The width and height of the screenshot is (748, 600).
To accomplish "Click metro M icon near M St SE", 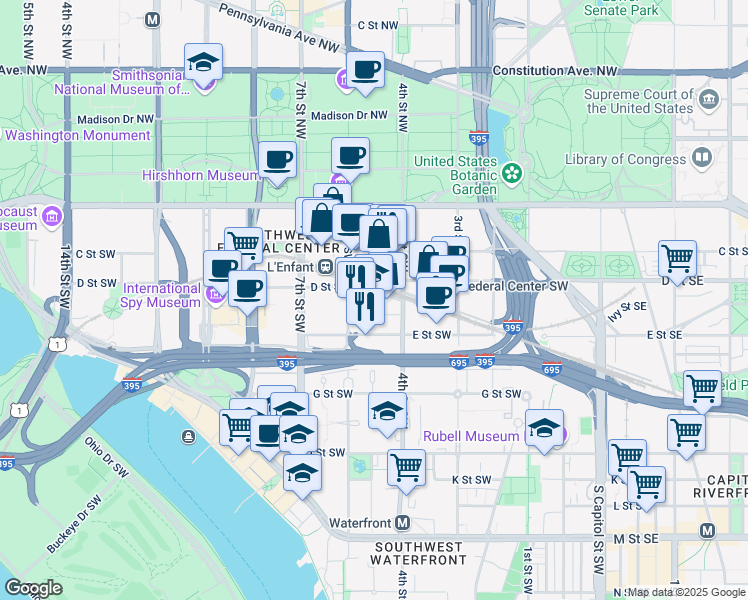I will point(707,530).
